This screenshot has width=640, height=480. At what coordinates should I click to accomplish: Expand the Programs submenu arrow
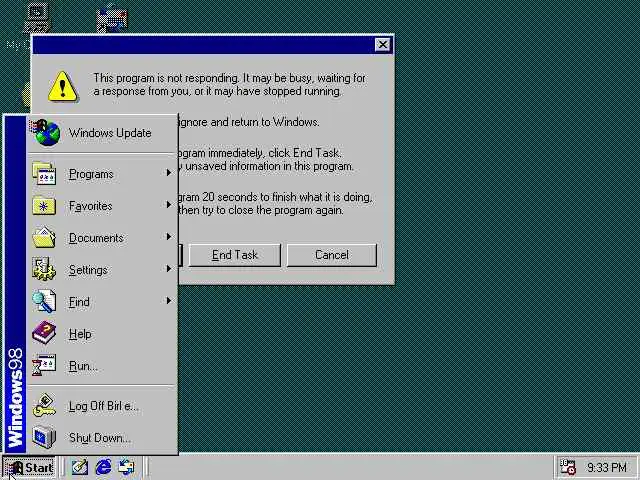pos(169,173)
